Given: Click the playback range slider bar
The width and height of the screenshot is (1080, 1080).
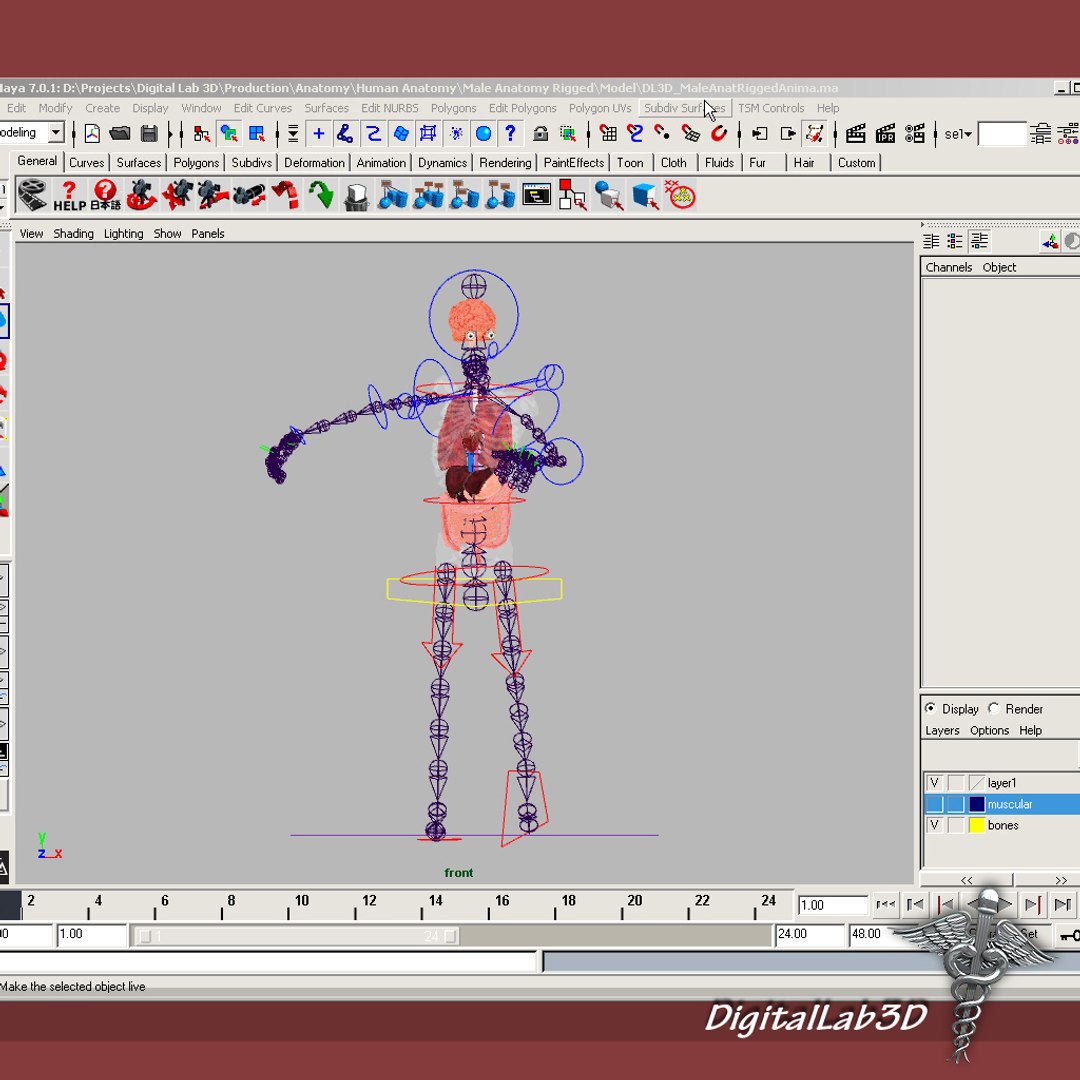Looking at the screenshot, I should (x=296, y=936).
